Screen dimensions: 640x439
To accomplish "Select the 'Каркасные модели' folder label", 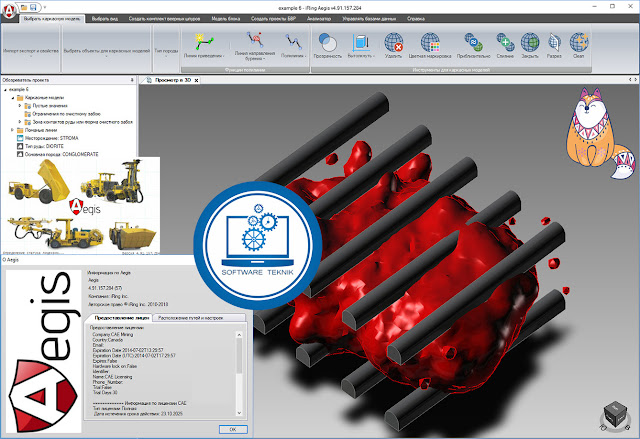I will pyautogui.click(x=44, y=98).
